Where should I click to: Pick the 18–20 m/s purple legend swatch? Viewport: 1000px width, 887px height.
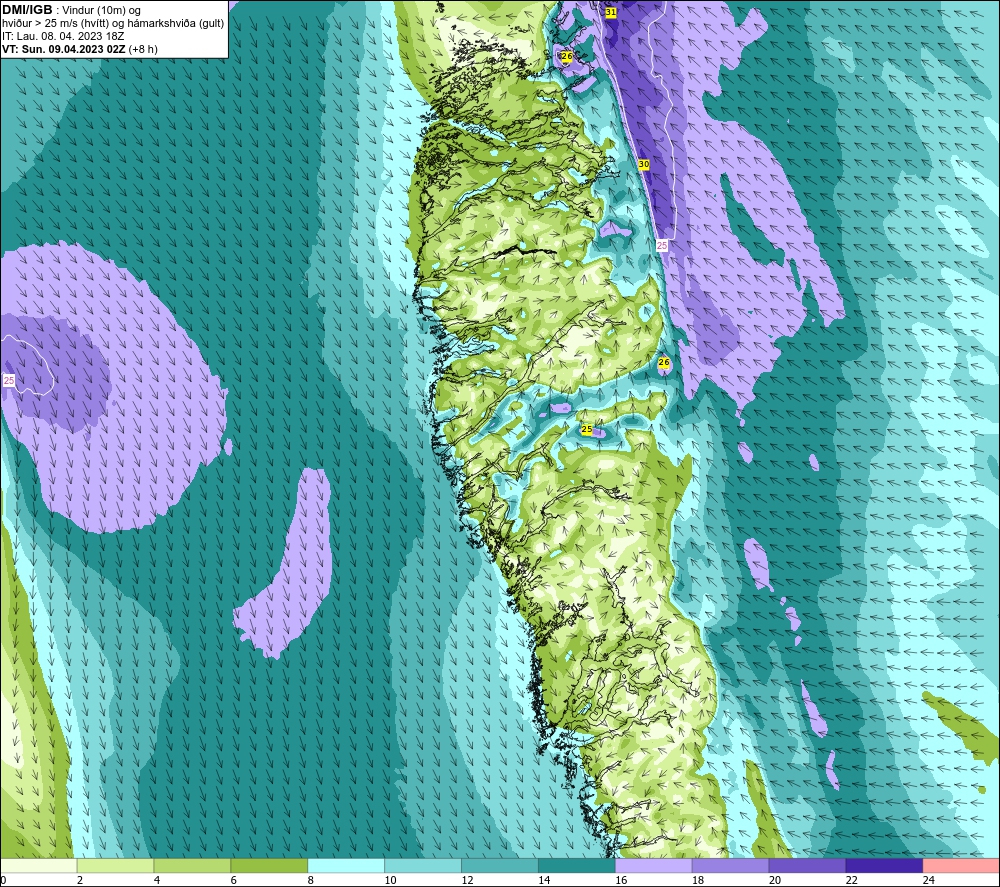[x=730, y=865]
